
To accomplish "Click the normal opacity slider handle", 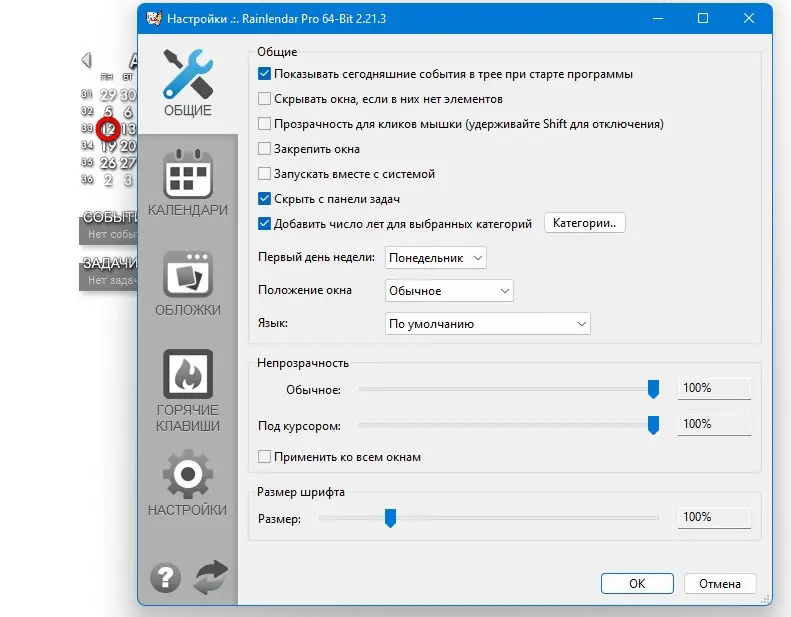I will tap(653, 389).
